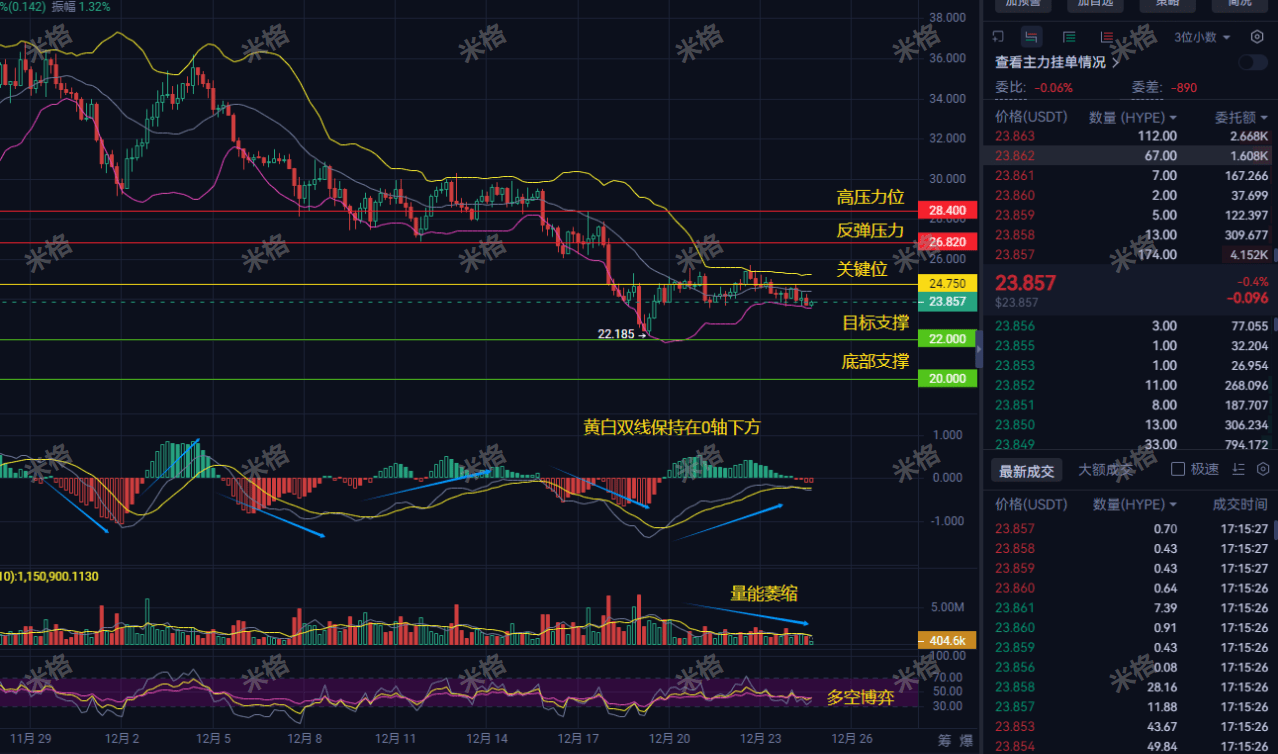Click the trade row with quantity 43.67
Viewport: 1278px width, 754px height.
point(1130,727)
